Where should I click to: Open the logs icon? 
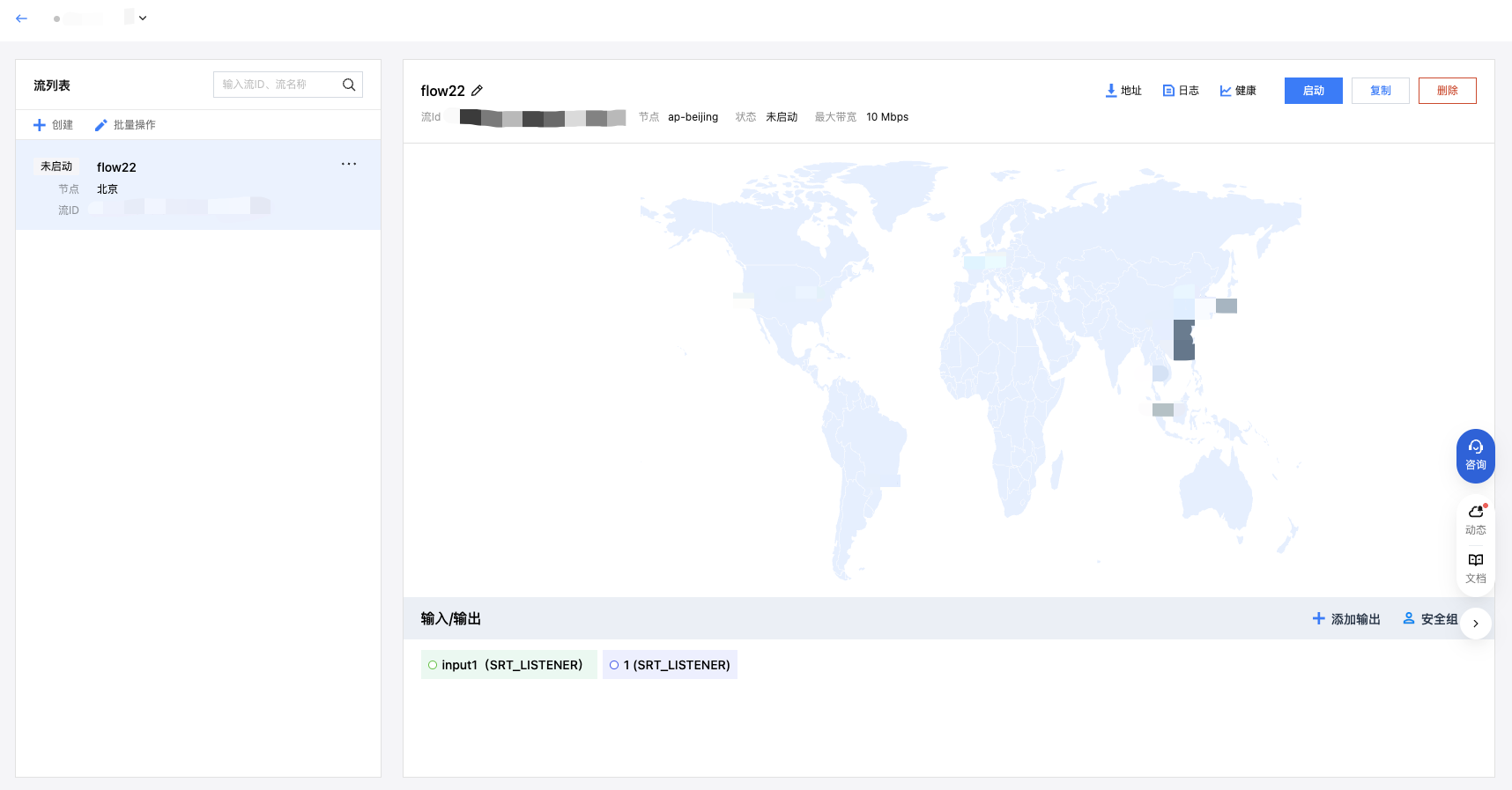(x=1168, y=91)
